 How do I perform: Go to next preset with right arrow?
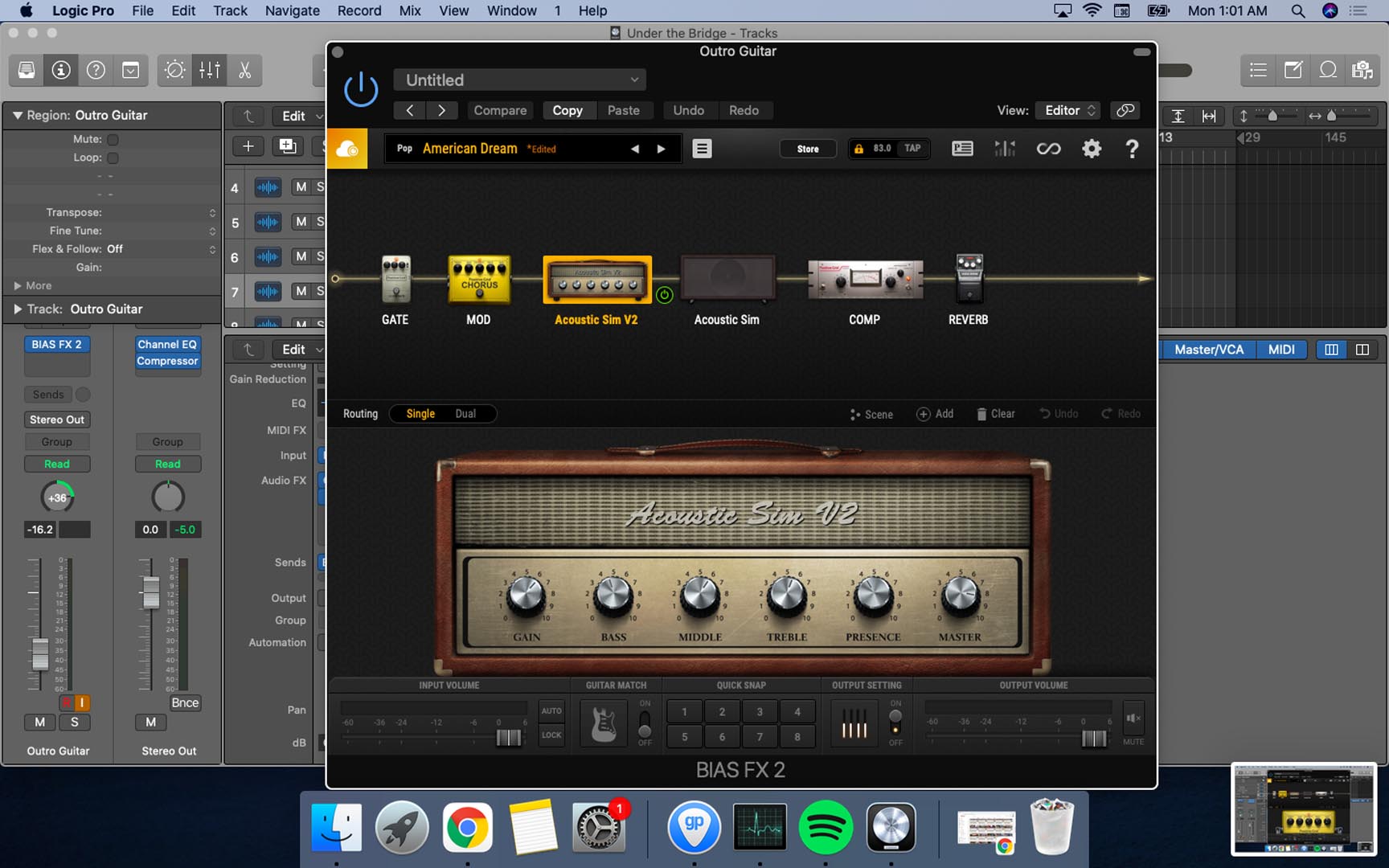tap(661, 149)
